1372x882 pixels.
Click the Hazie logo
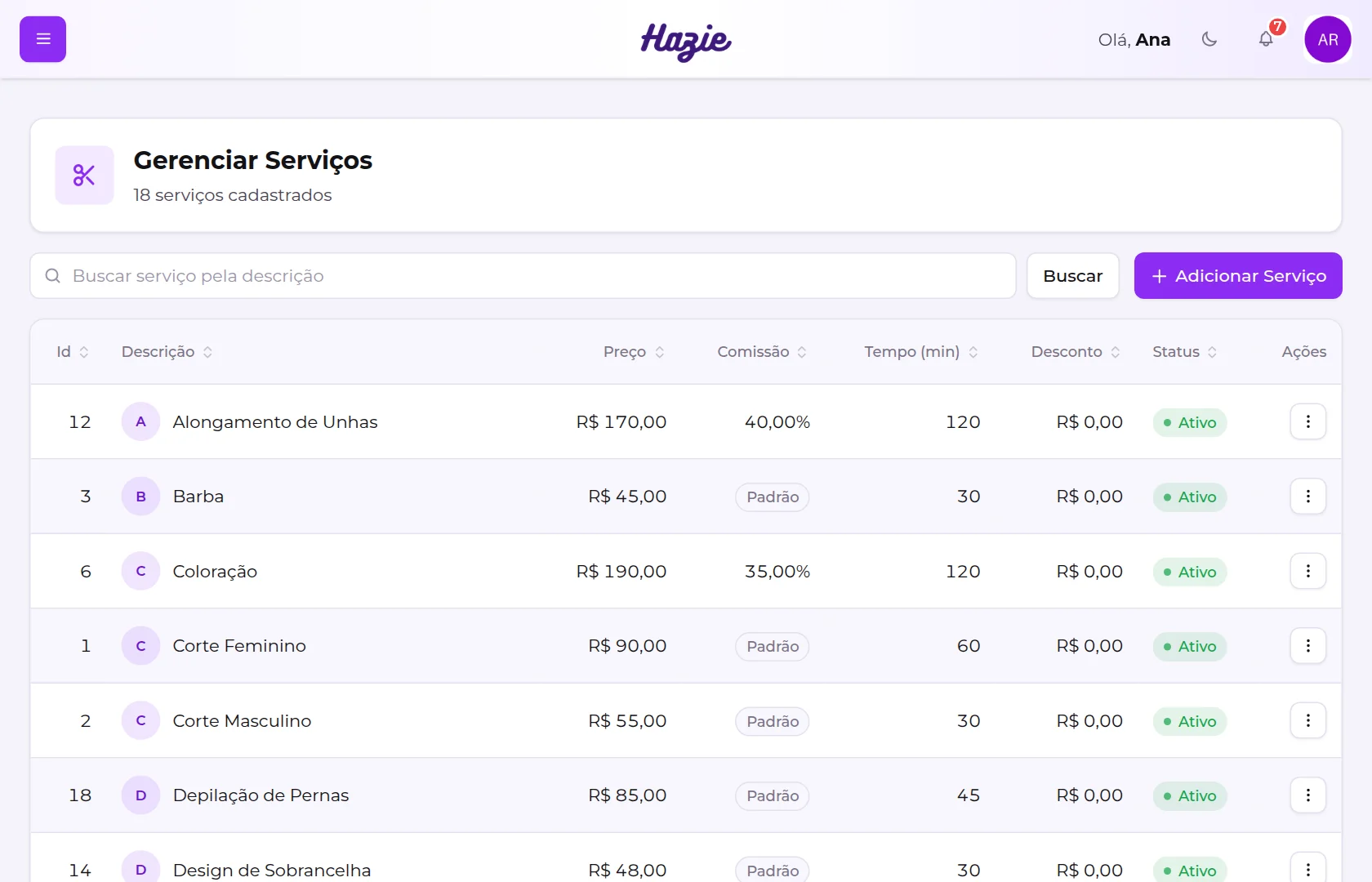coord(686,41)
